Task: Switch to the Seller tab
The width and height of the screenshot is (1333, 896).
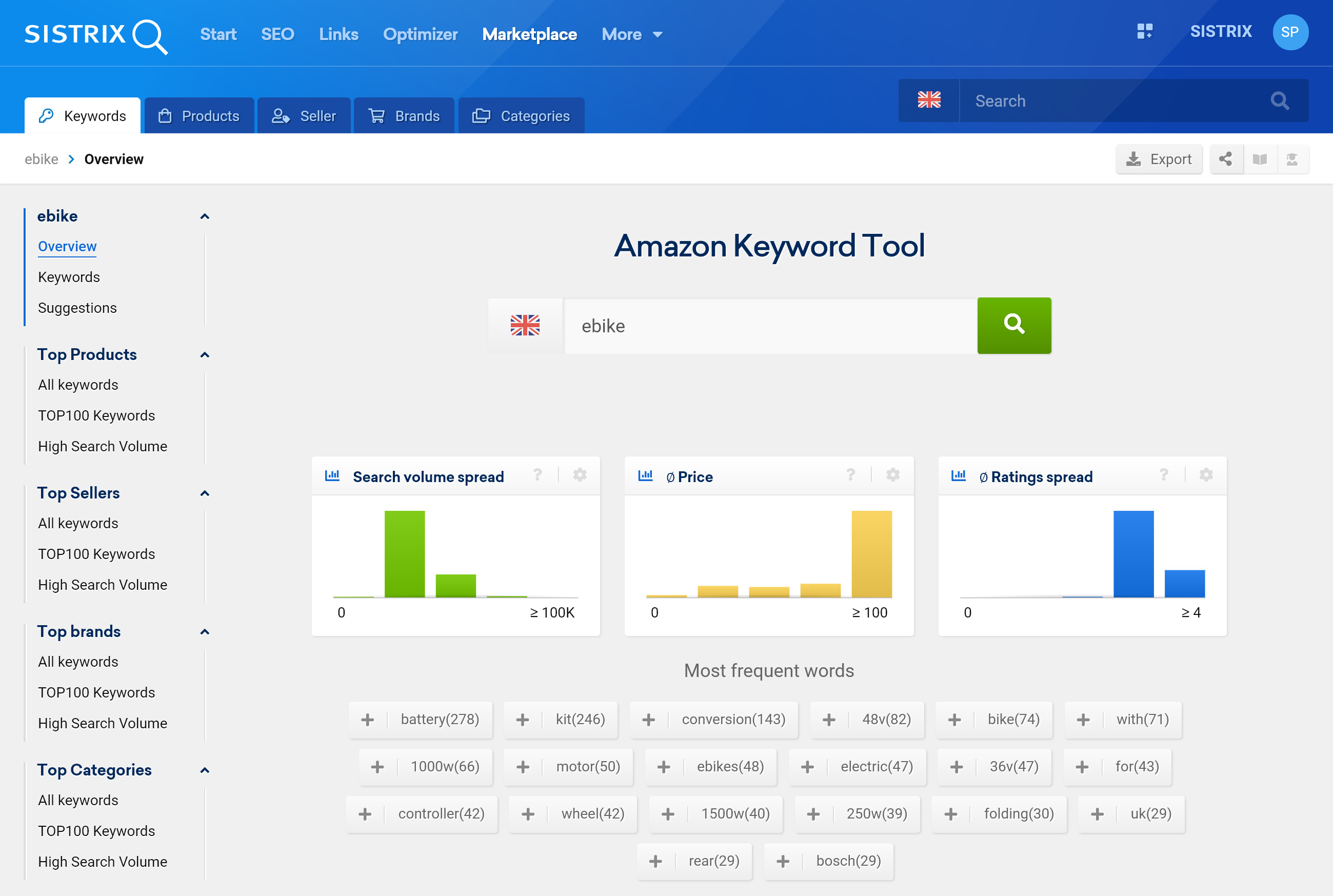Action: pyautogui.click(x=304, y=115)
